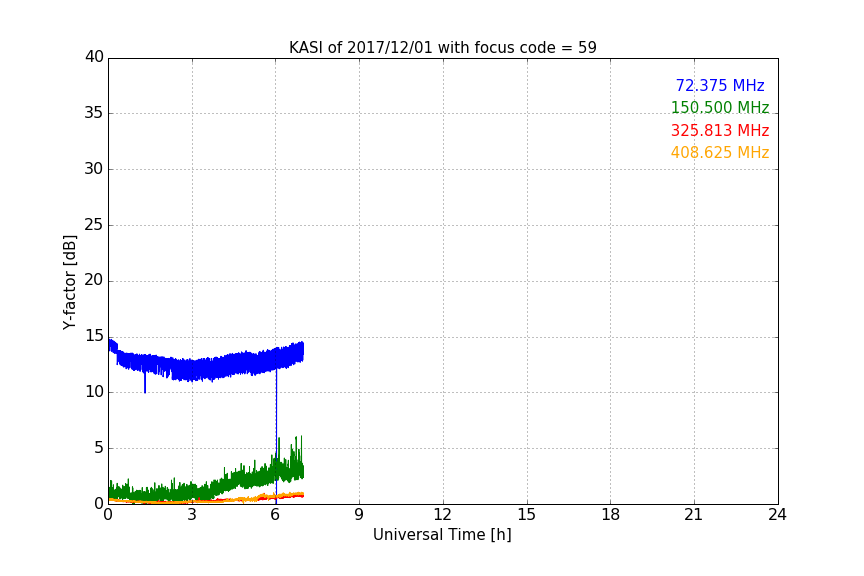
Task: Click the blue vertical spike at hour 6
Action: coord(276,435)
